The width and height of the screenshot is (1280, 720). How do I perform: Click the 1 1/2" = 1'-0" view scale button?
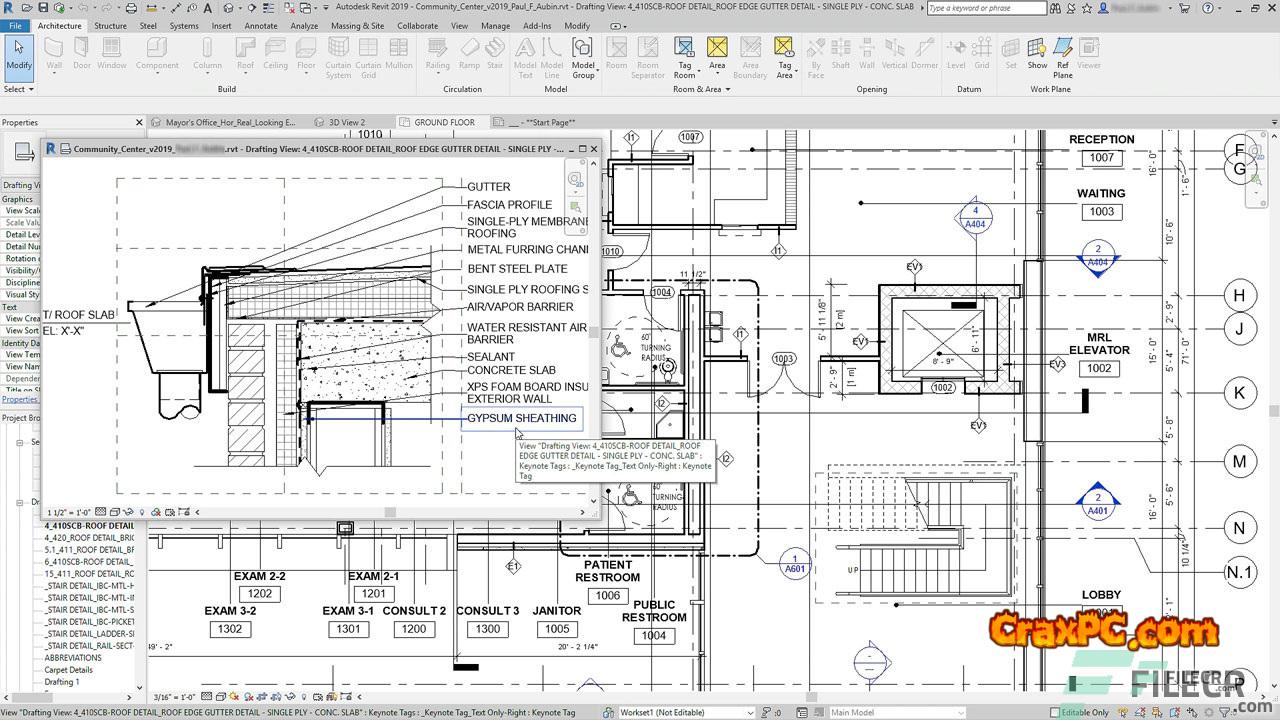[x=71, y=512]
